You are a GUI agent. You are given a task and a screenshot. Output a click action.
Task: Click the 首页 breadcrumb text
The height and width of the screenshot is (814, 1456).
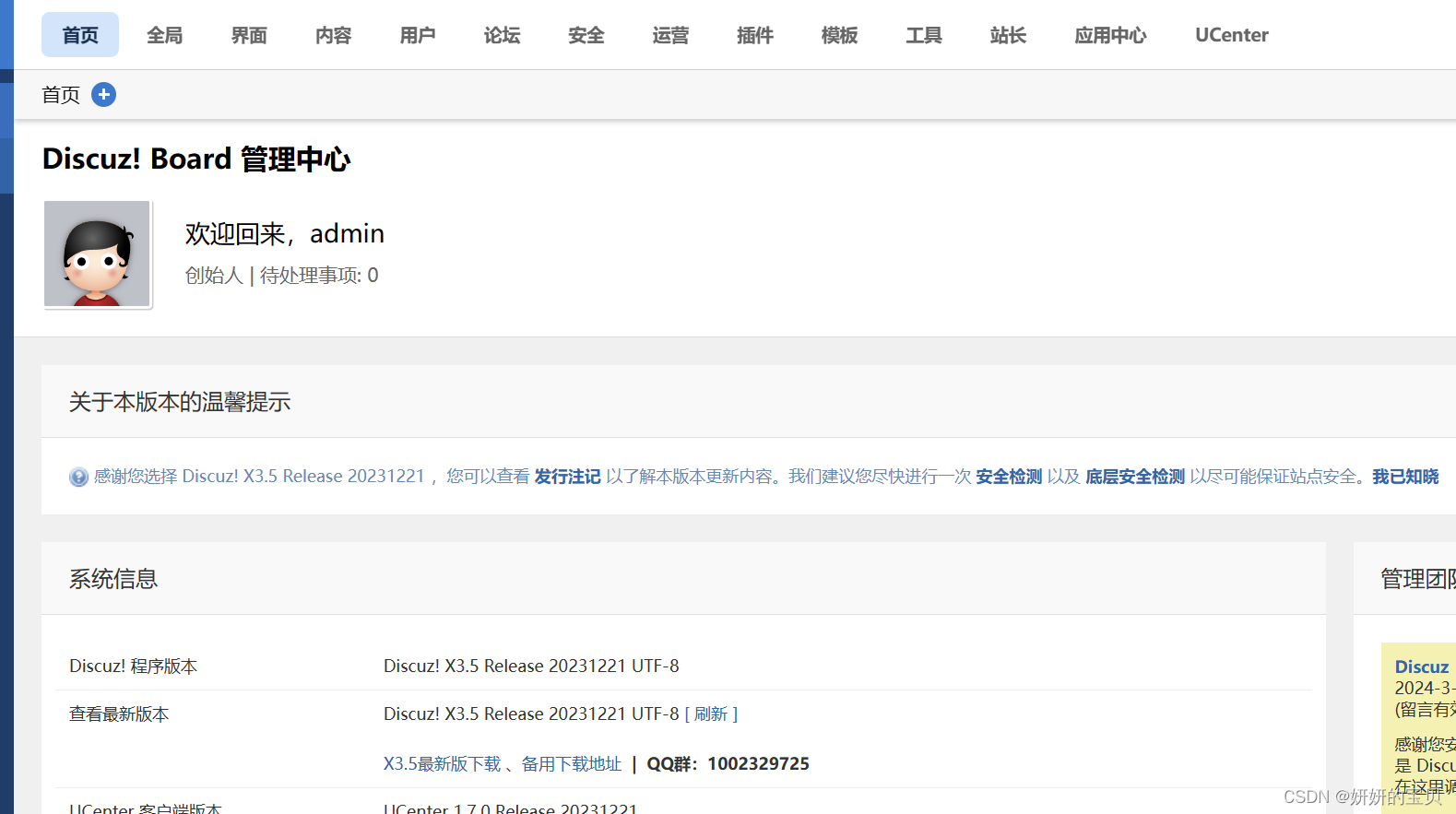tap(61, 95)
